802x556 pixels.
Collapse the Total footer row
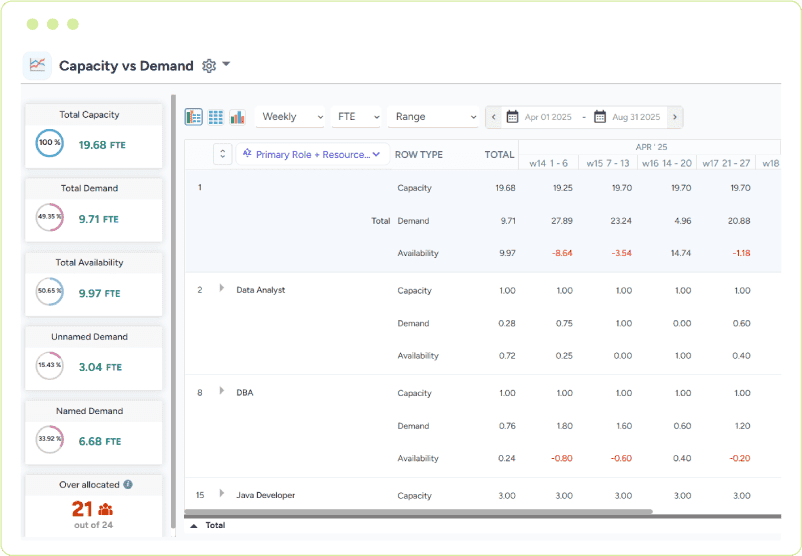pos(194,526)
